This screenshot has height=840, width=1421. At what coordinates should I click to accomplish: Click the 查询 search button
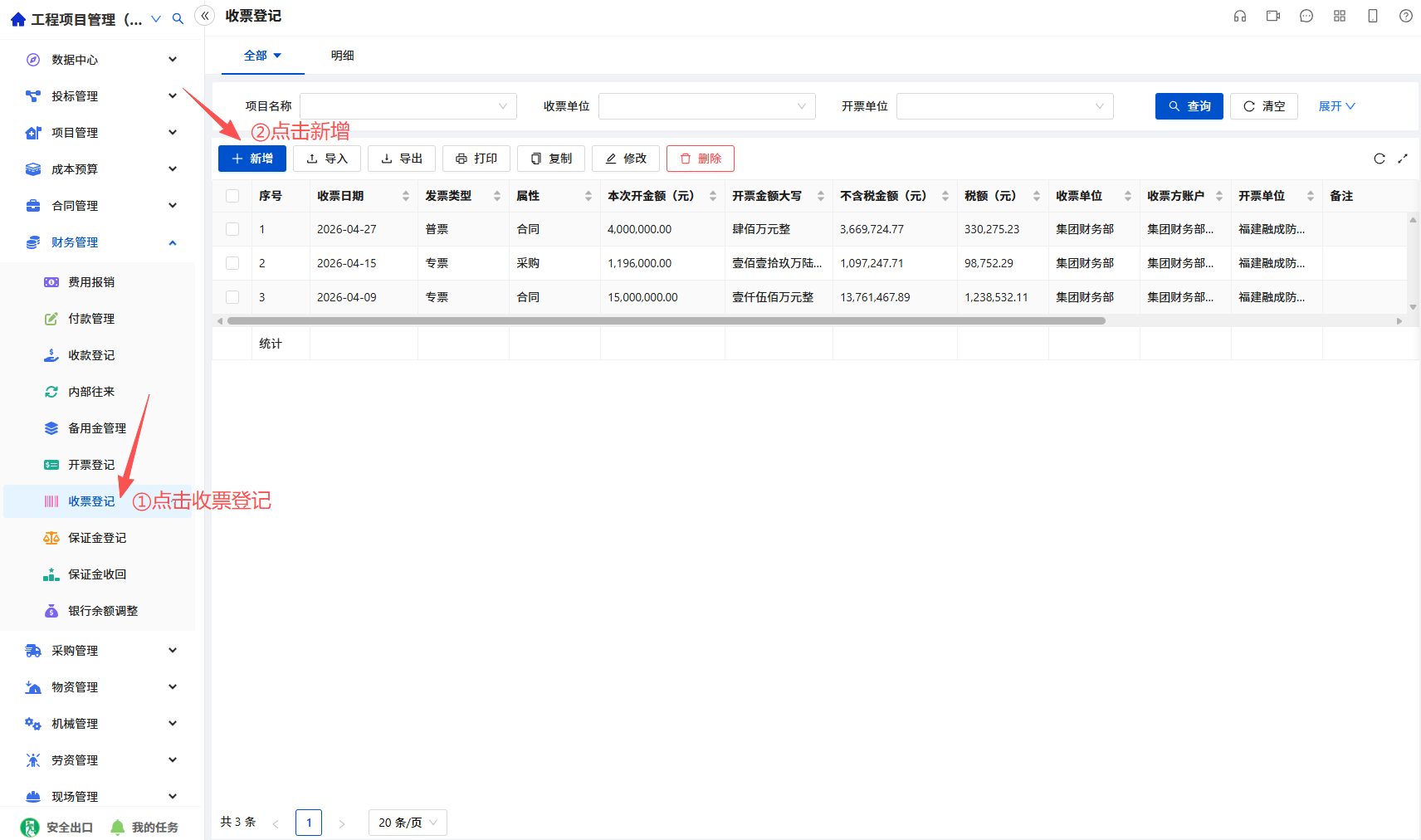[1189, 106]
